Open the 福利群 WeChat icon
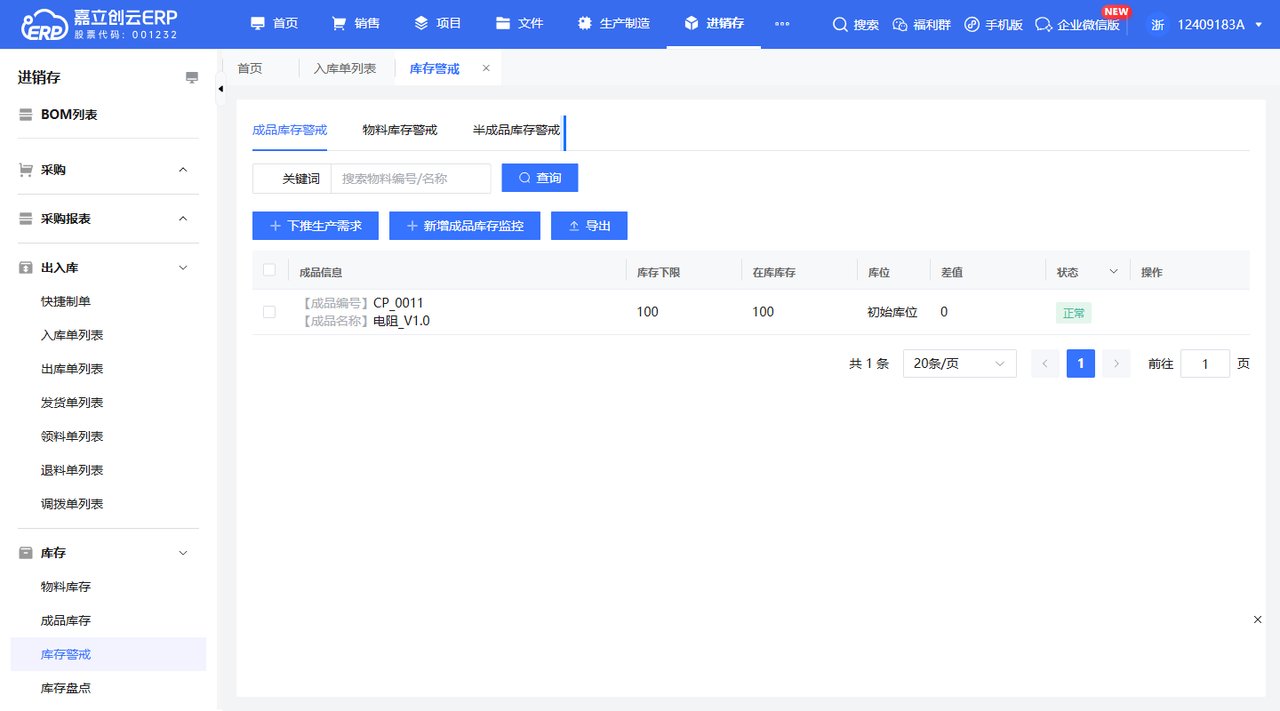Image resolution: width=1280 pixels, height=711 pixels. coord(899,24)
